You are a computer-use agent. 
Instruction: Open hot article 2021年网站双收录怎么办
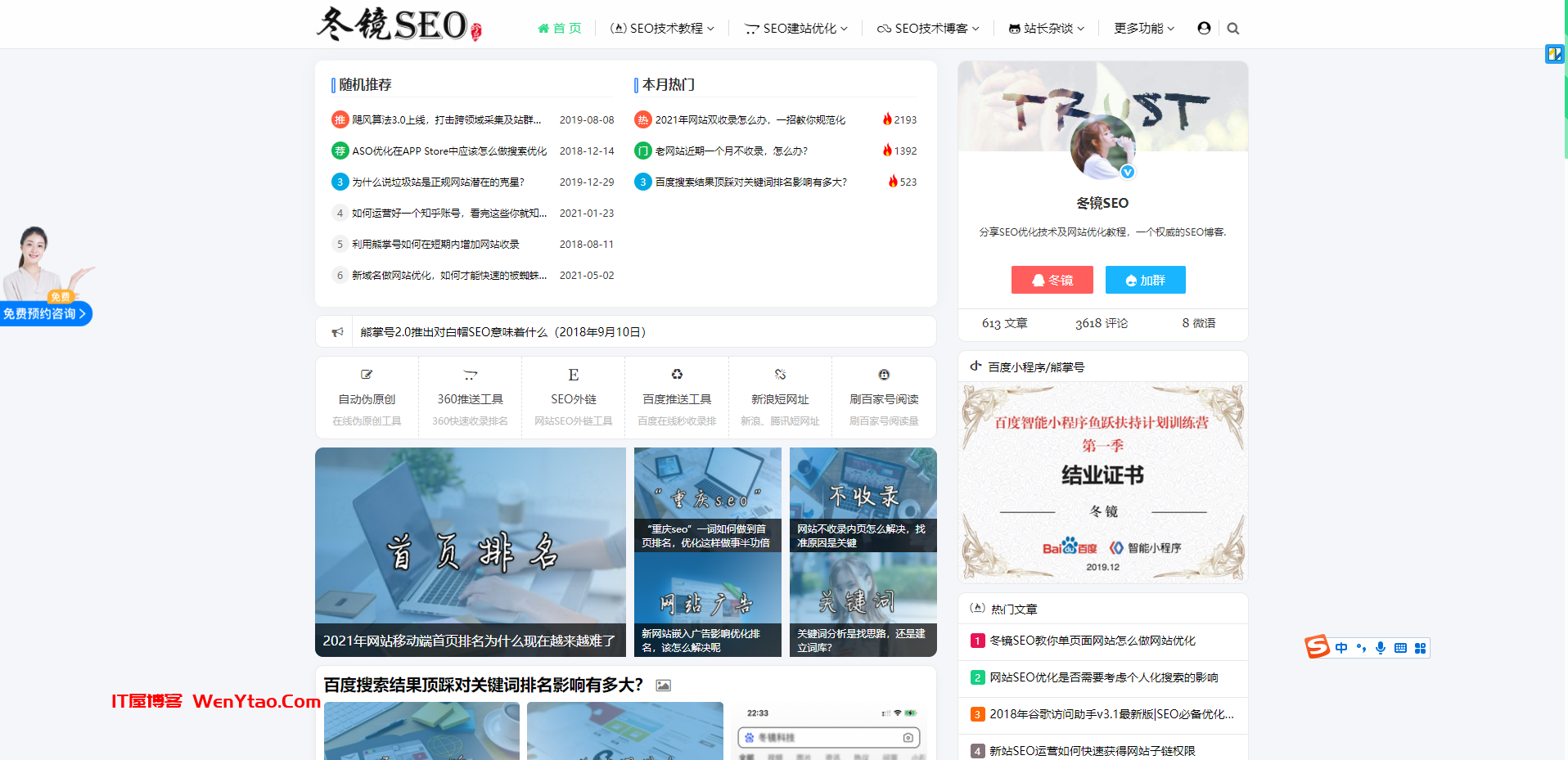[x=750, y=119]
